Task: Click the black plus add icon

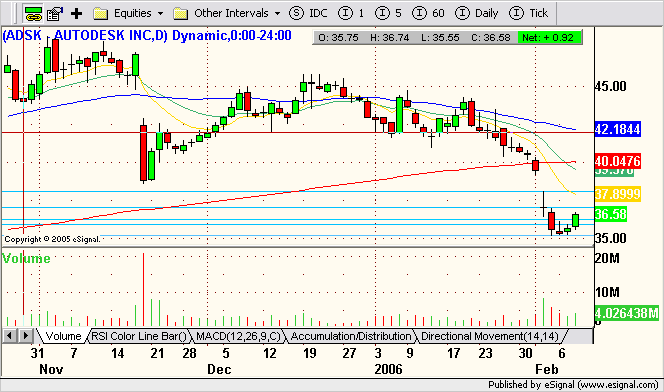Action: pyautogui.click(x=76, y=14)
